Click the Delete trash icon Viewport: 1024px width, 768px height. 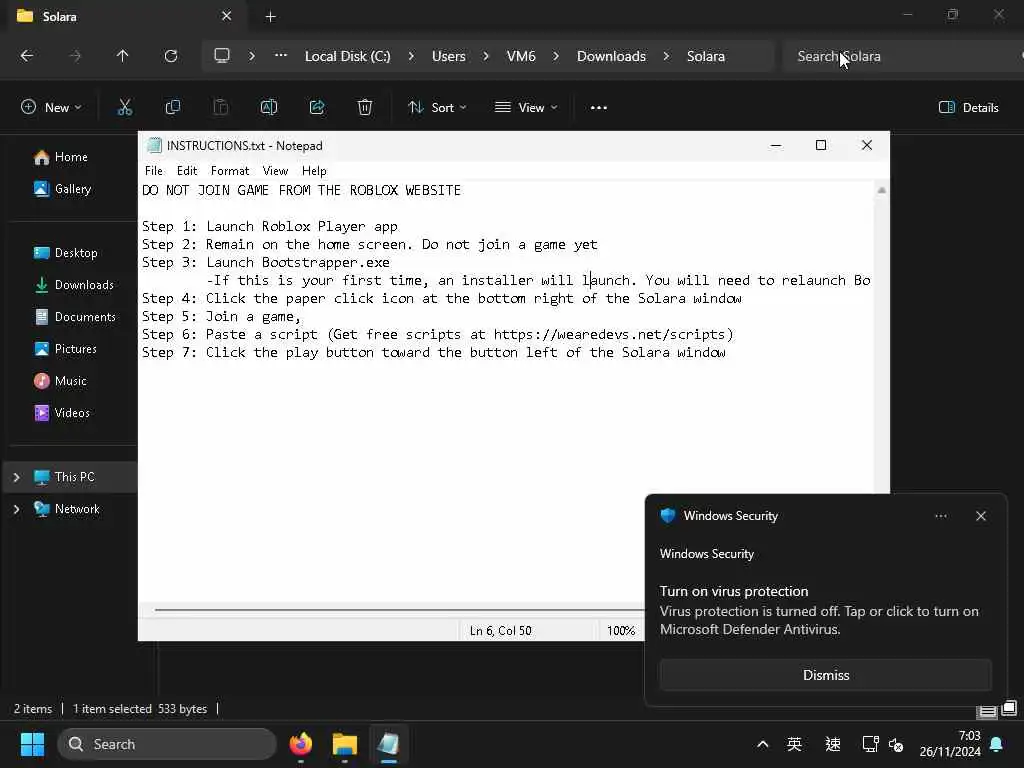coord(365,107)
